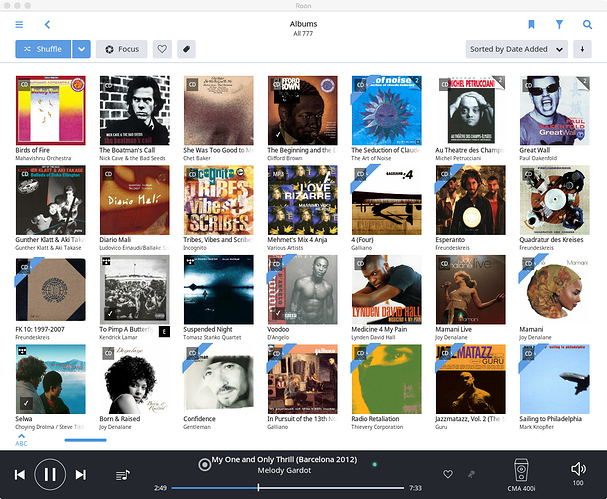Open the filter funnel icon
Viewport: 607px width, 499px height.
559,24
